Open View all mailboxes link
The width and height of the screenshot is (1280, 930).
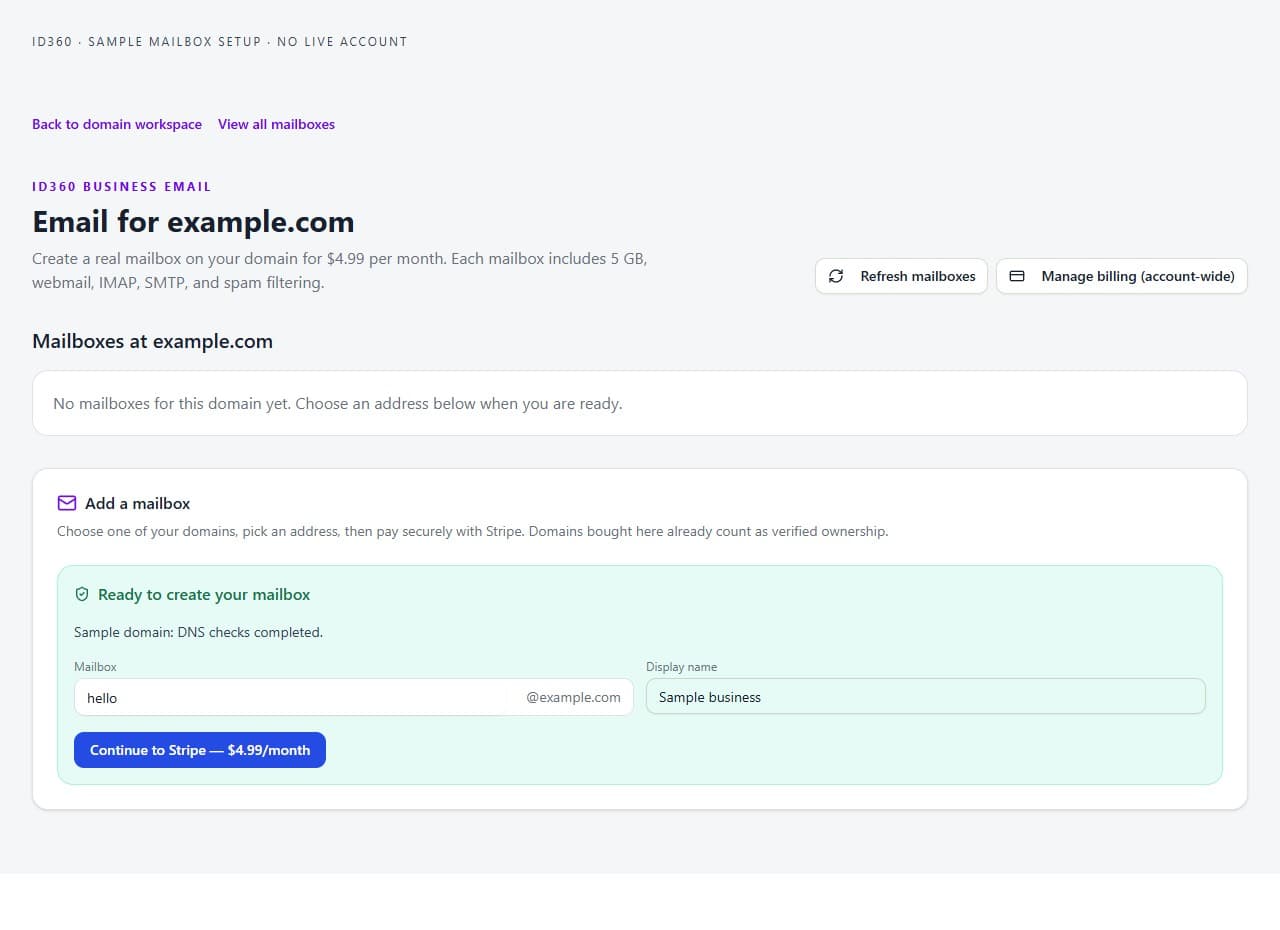click(276, 124)
